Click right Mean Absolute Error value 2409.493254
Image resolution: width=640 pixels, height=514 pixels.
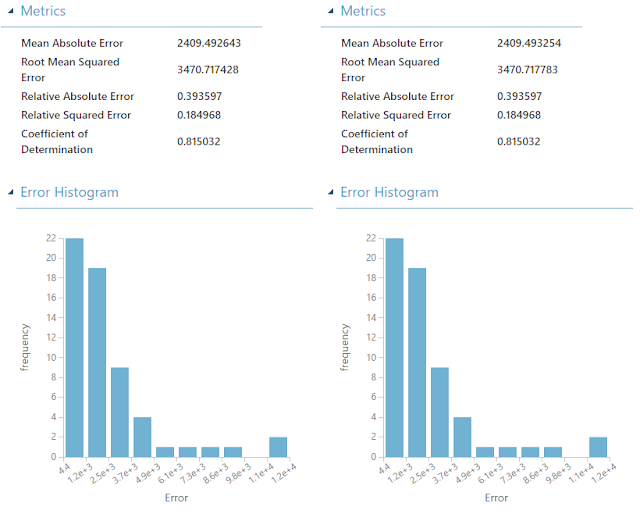click(529, 43)
